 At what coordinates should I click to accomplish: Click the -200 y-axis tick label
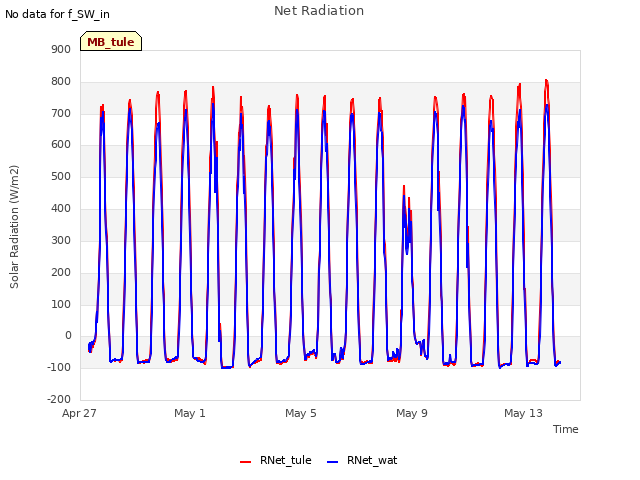coord(59,399)
